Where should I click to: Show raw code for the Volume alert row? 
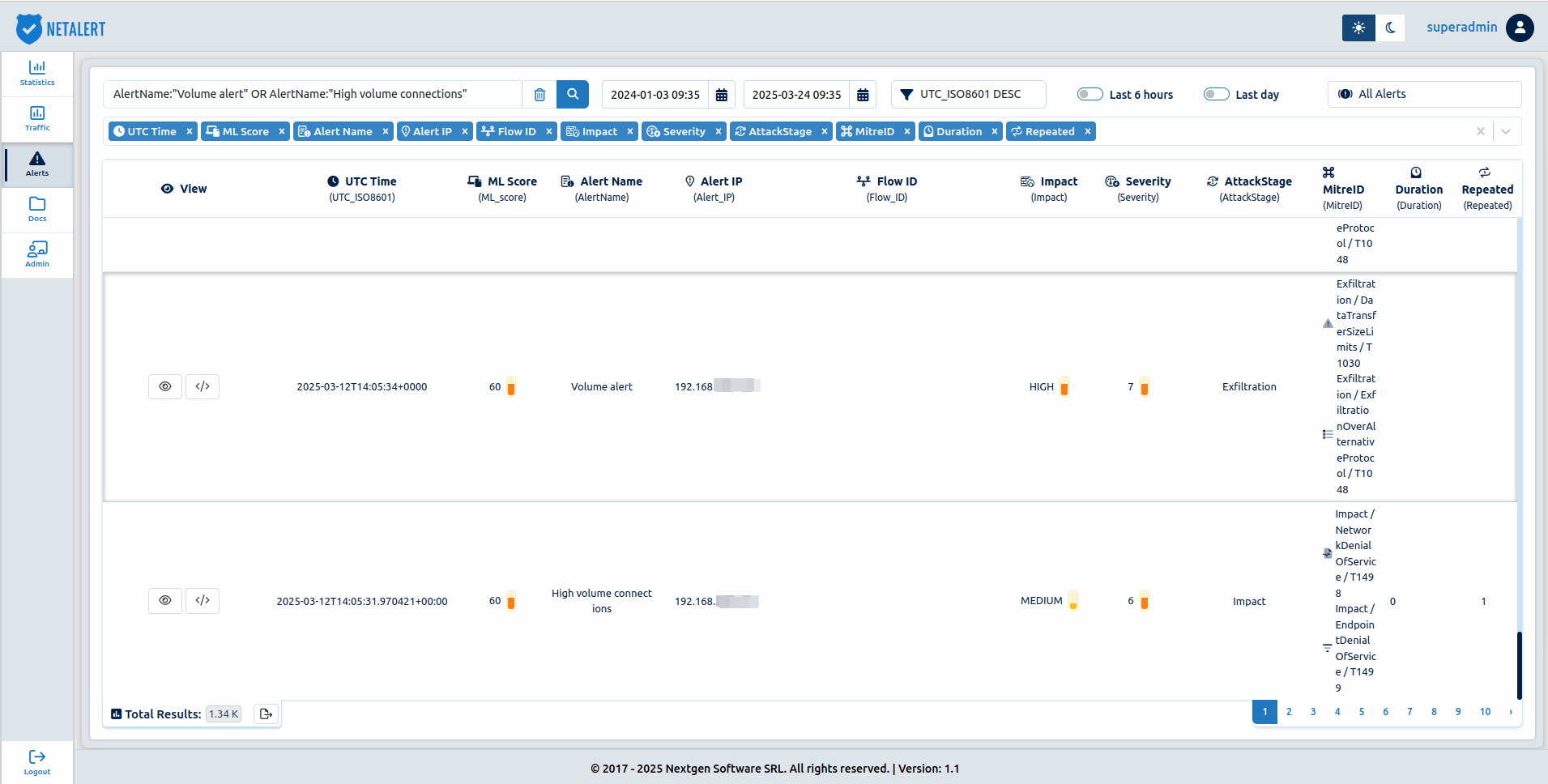[203, 386]
